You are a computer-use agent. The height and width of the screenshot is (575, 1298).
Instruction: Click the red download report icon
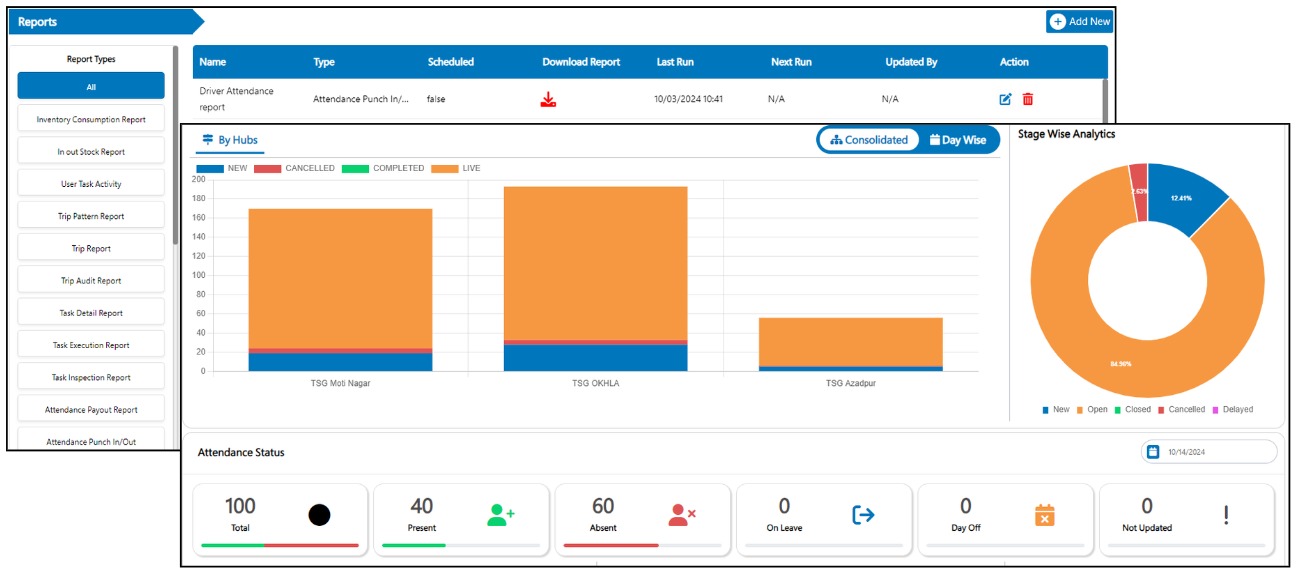pos(547,99)
